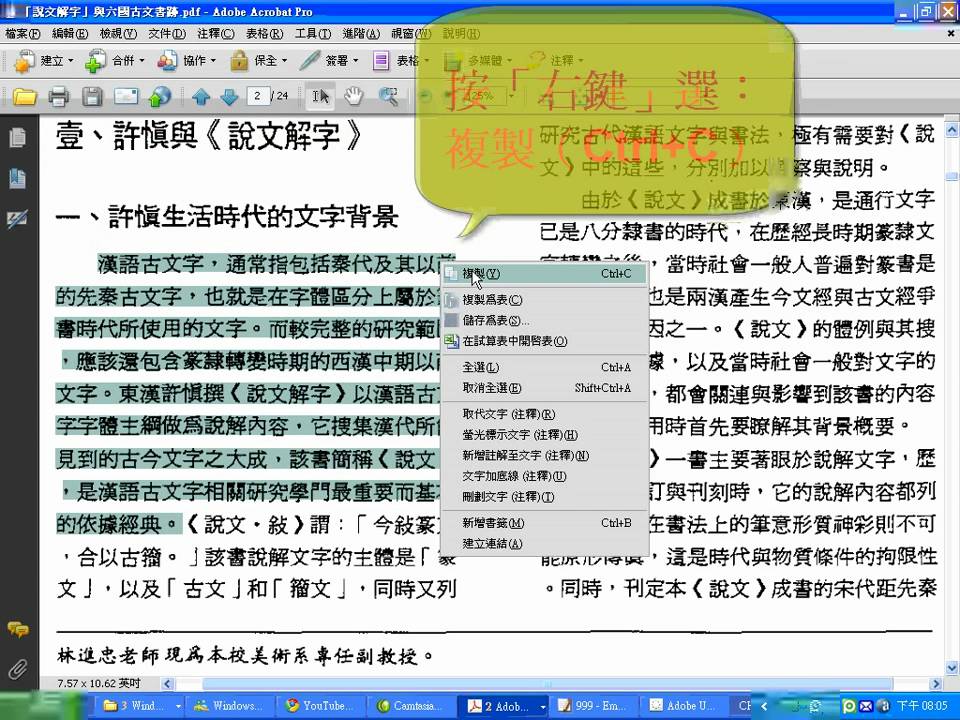The height and width of the screenshot is (720, 960).
Task: Open the Pages panel in the sidebar
Action: point(18,138)
